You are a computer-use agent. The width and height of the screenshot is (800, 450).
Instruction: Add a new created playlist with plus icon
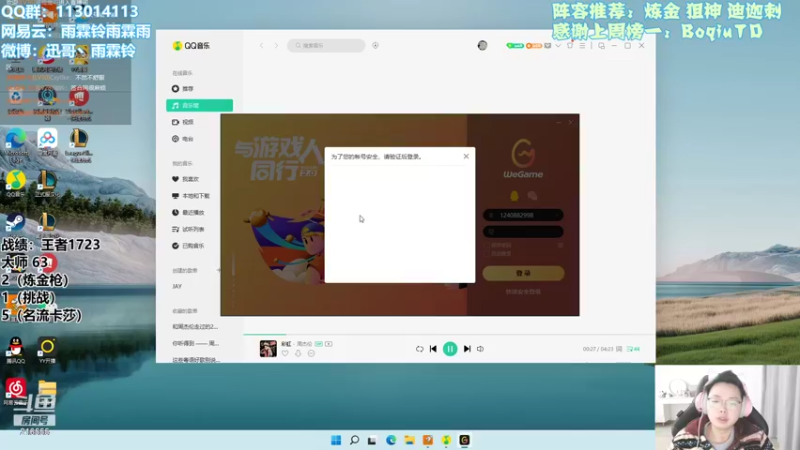point(218,270)
